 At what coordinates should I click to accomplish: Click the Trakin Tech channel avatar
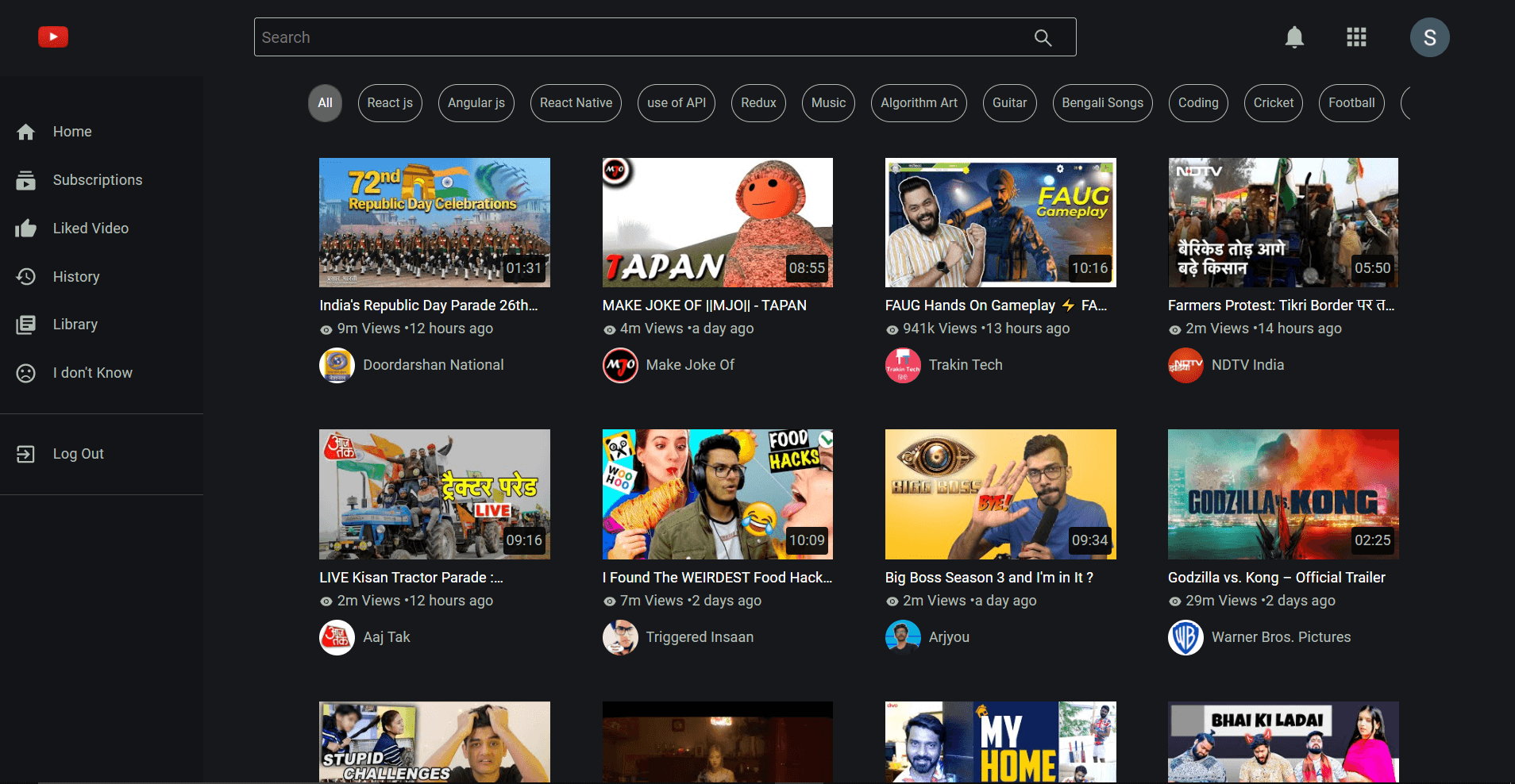[903, 365]
